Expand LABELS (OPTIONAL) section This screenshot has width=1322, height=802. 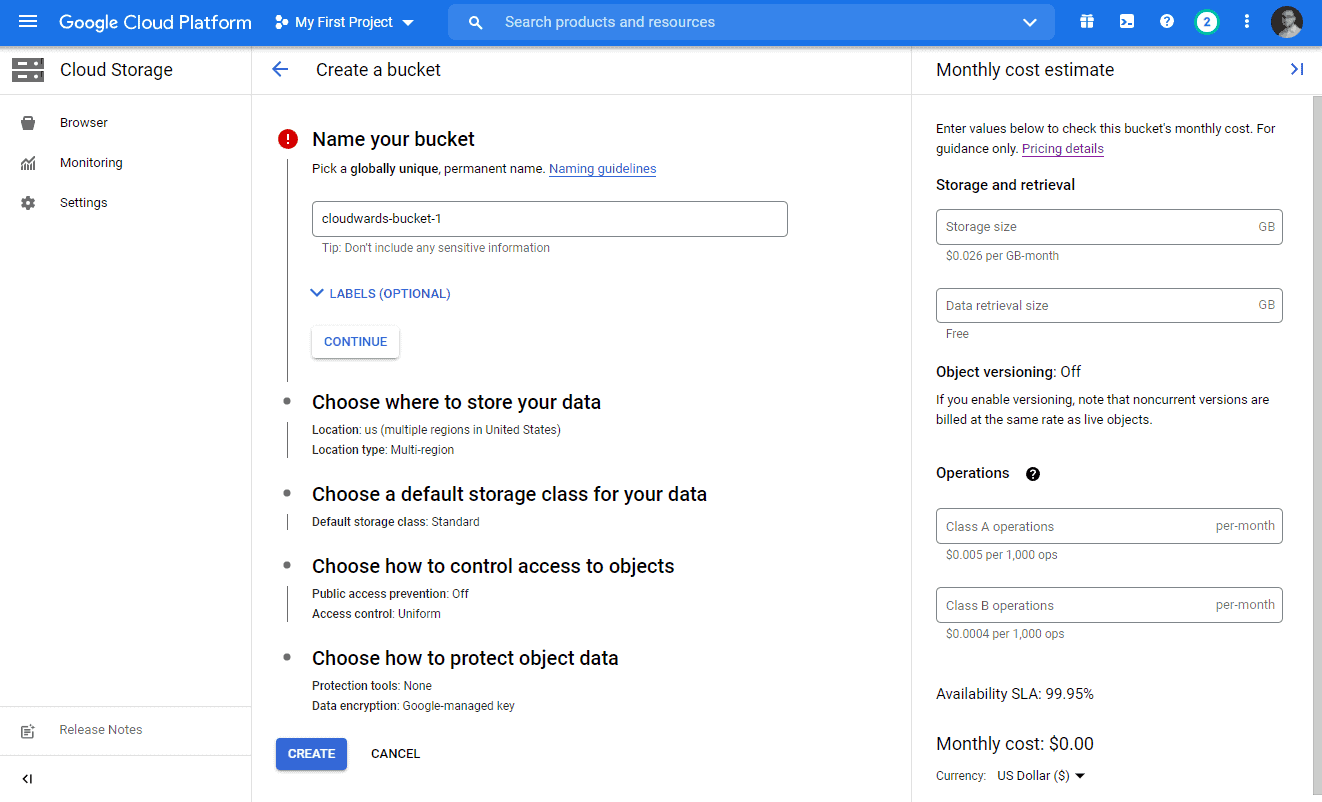[380, 294]
